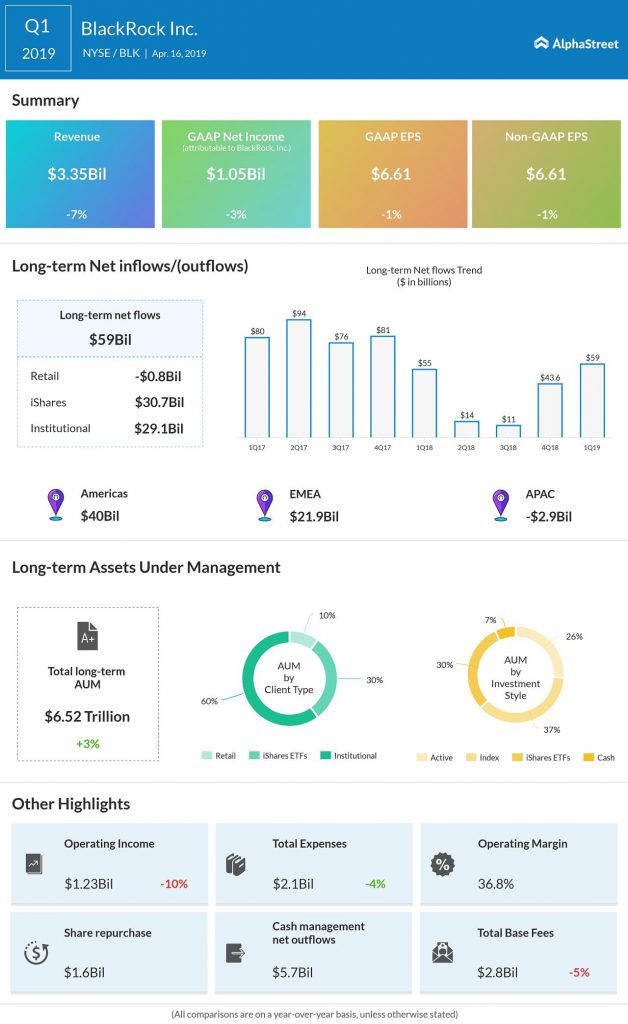Click the 4Q17 bar showing $81
Viewport: 628px width, 1024px height.
point(383,387)
